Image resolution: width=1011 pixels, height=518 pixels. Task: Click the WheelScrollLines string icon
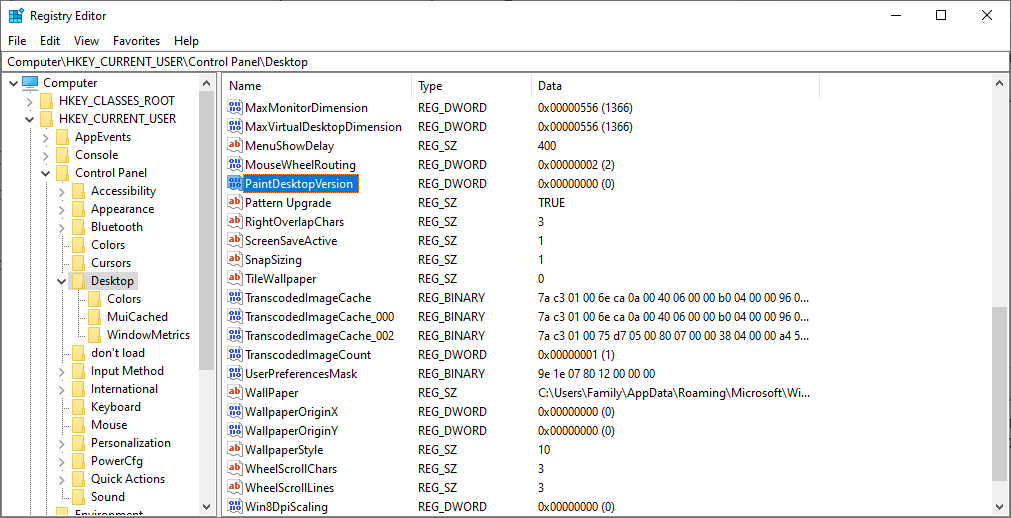tap(235, 488)
